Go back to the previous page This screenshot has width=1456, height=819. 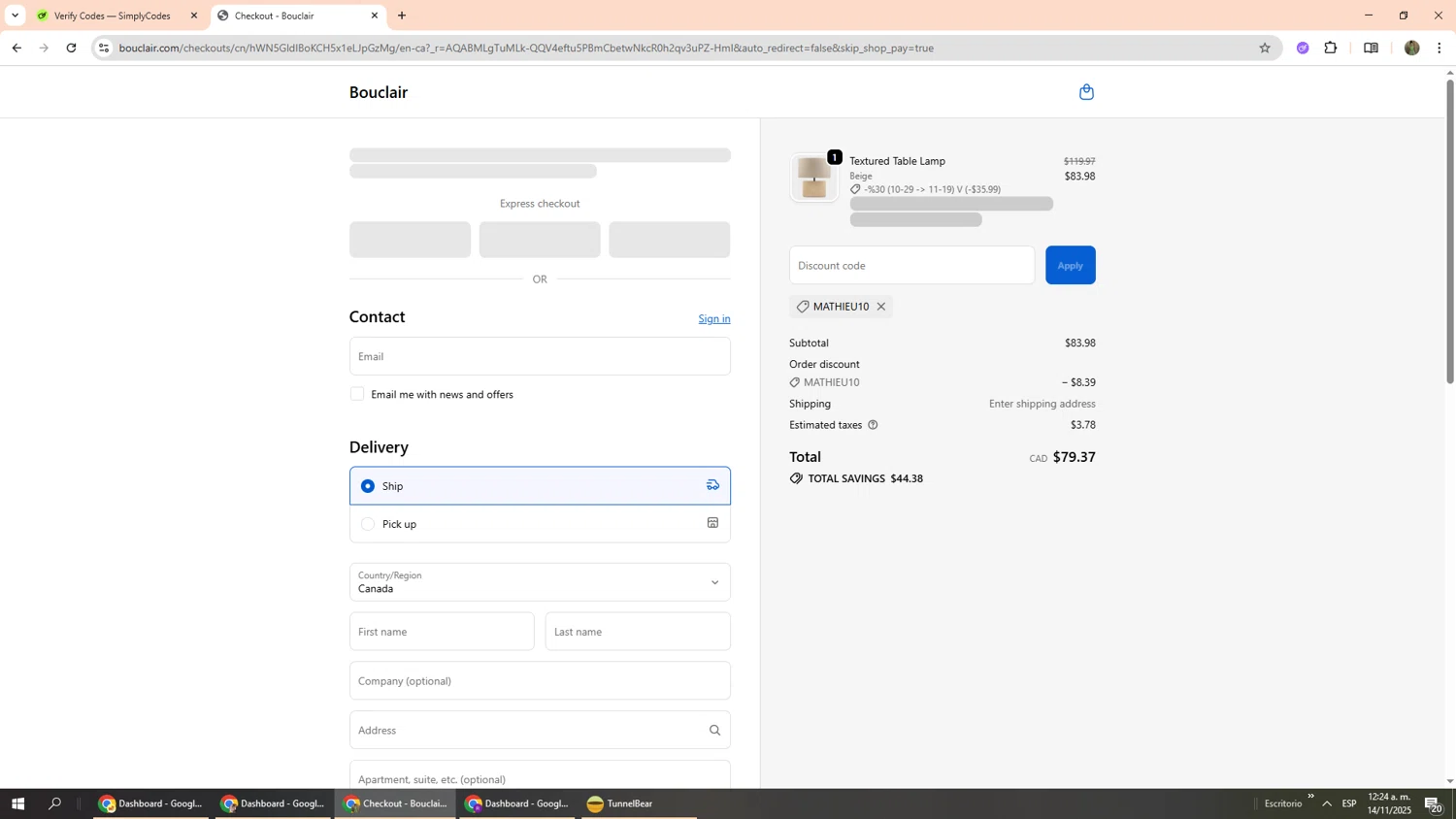tap(17, 48)
